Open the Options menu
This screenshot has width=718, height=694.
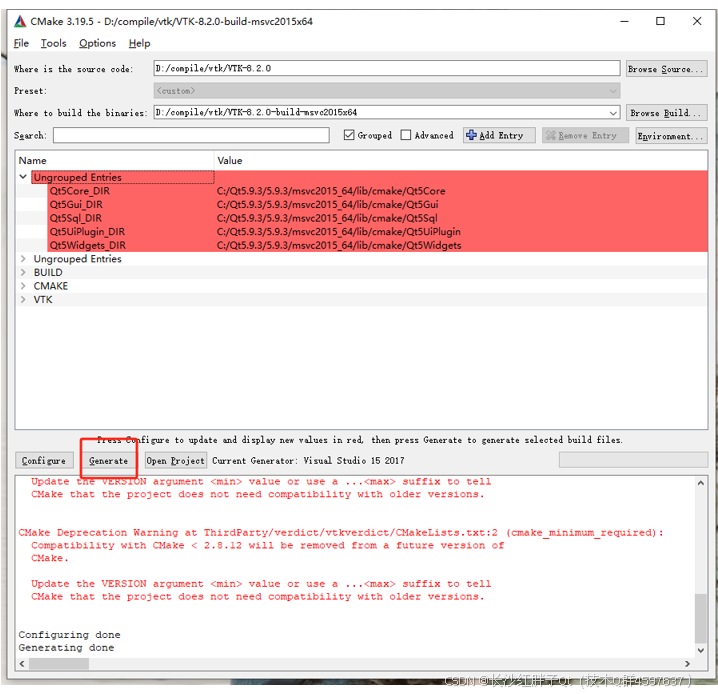(97, 43)
